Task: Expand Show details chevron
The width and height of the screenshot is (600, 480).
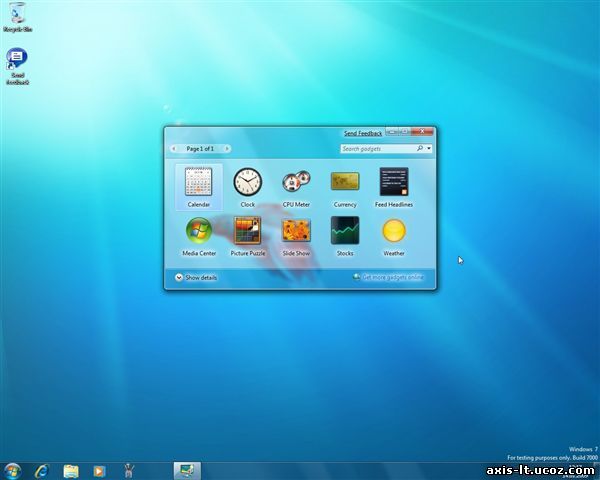Action: [x=179, y=277]
